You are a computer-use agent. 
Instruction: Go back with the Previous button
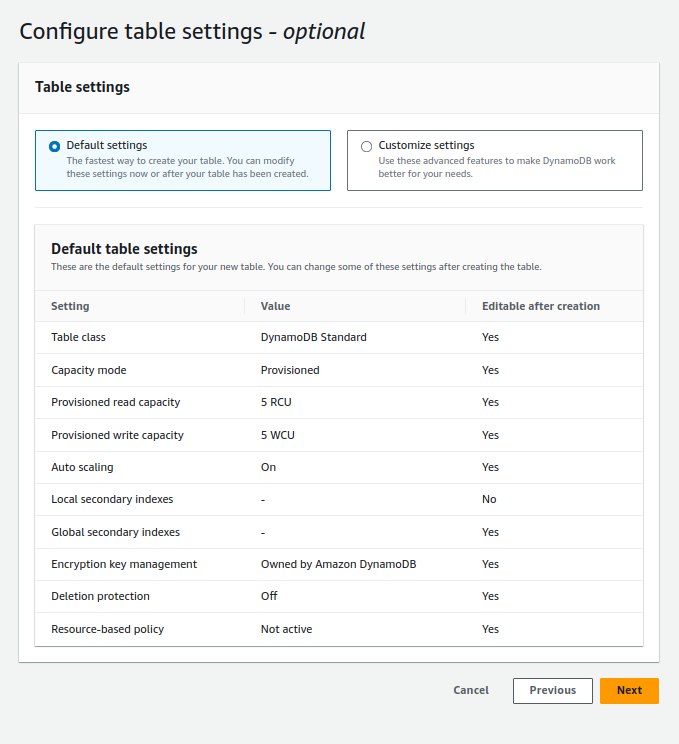click(x=553, y=690)
